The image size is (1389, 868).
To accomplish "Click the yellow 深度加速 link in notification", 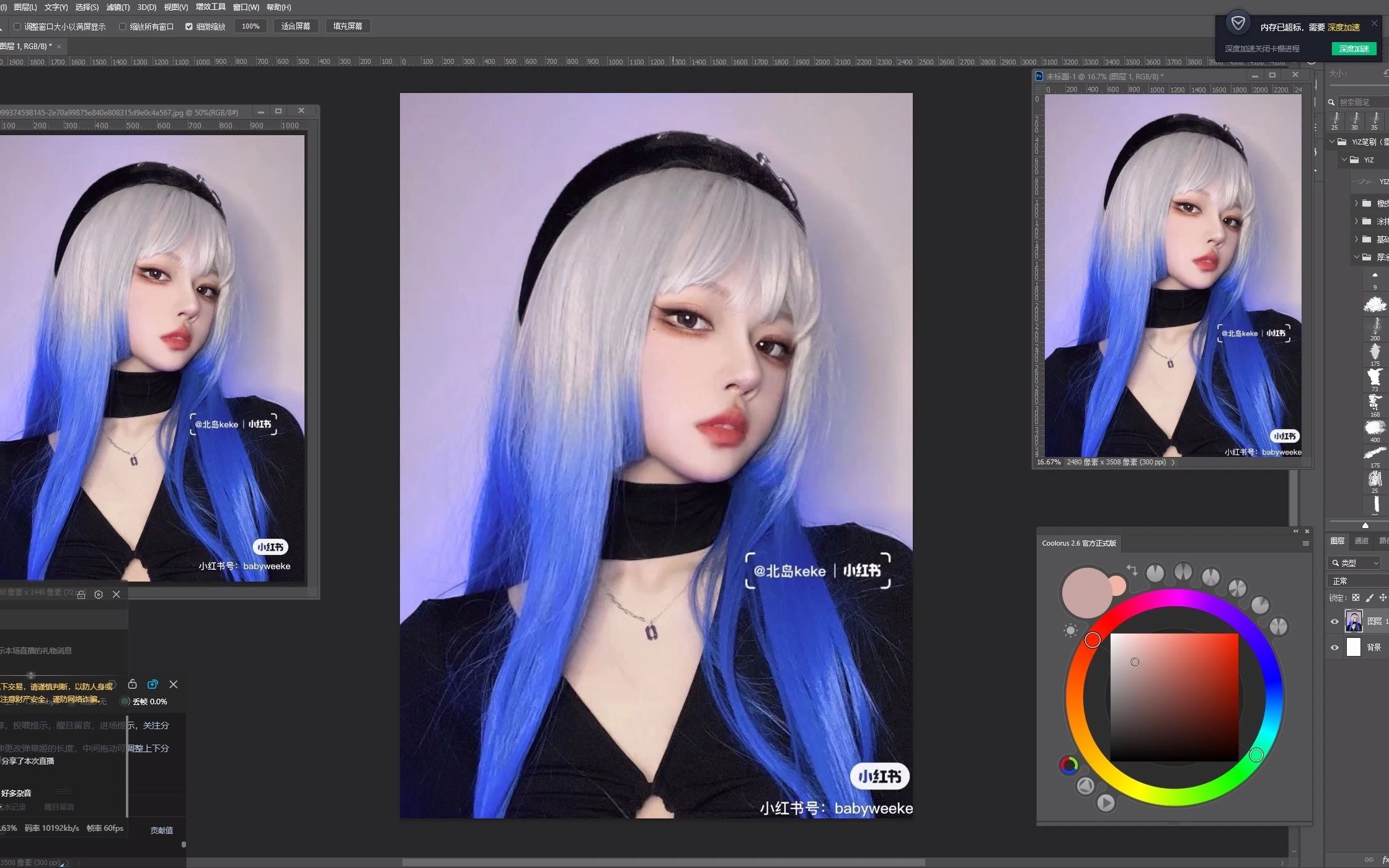I will [x=1344, y=27].
